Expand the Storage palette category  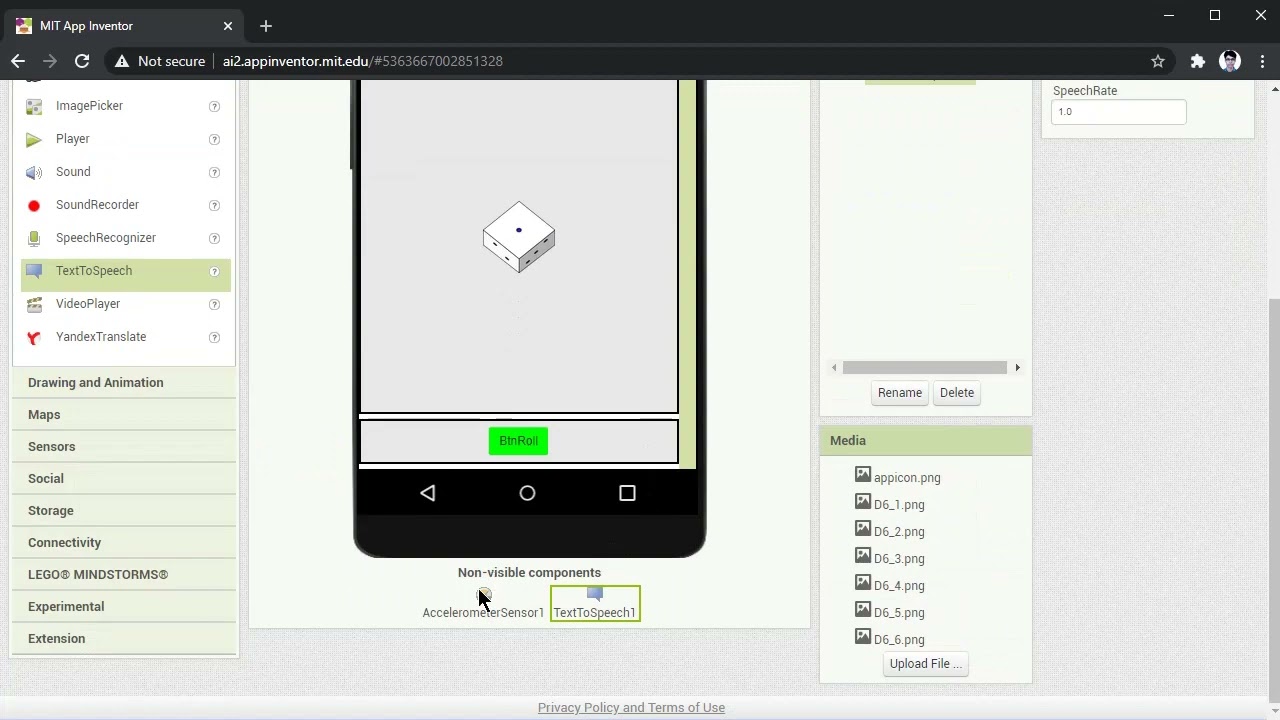coord(124,511)
